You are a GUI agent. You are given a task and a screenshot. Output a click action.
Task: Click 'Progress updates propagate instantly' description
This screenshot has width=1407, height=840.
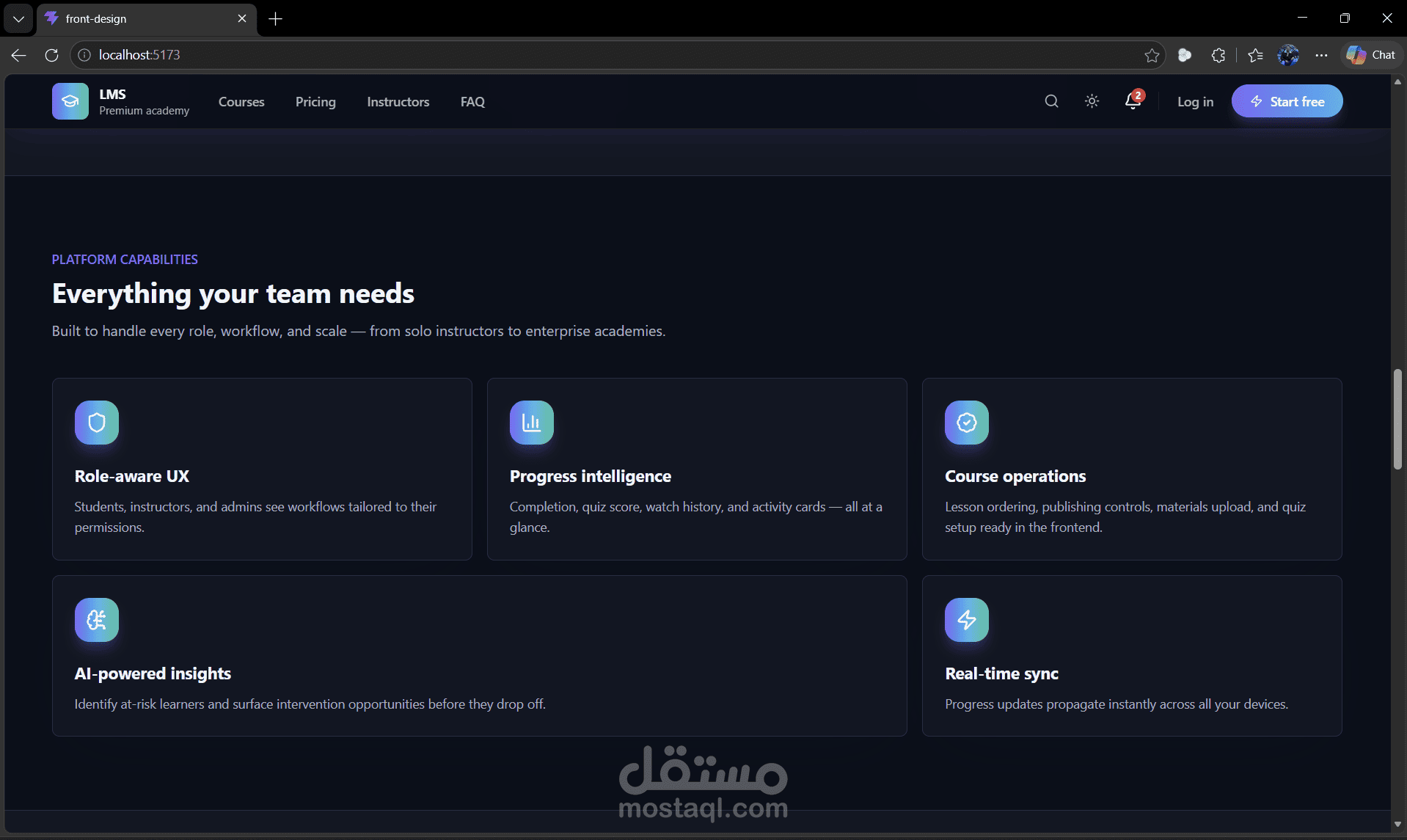[1117, 704]
